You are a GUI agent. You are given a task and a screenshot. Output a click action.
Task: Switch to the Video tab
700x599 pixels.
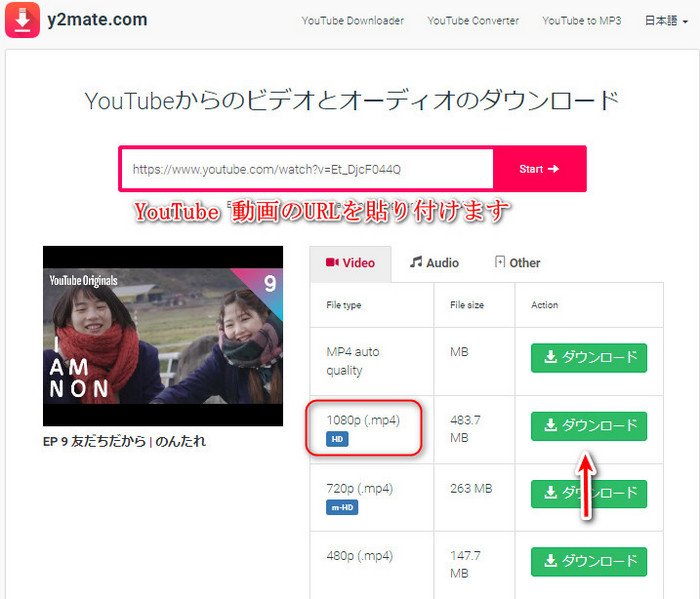350,263
